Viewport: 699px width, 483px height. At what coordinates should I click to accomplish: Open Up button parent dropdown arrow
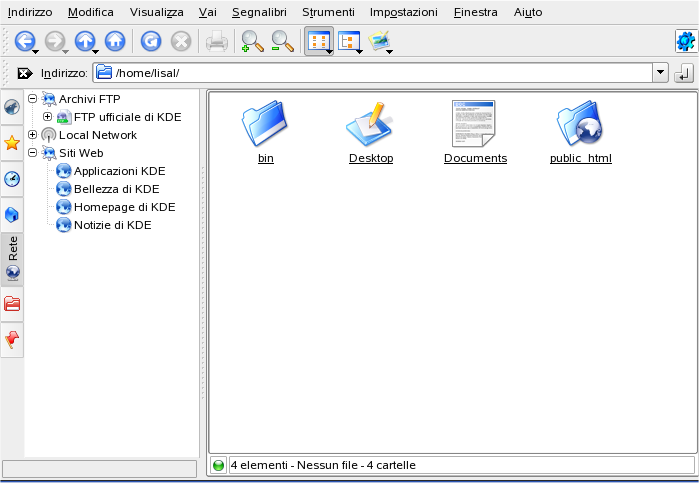[95, 52]
